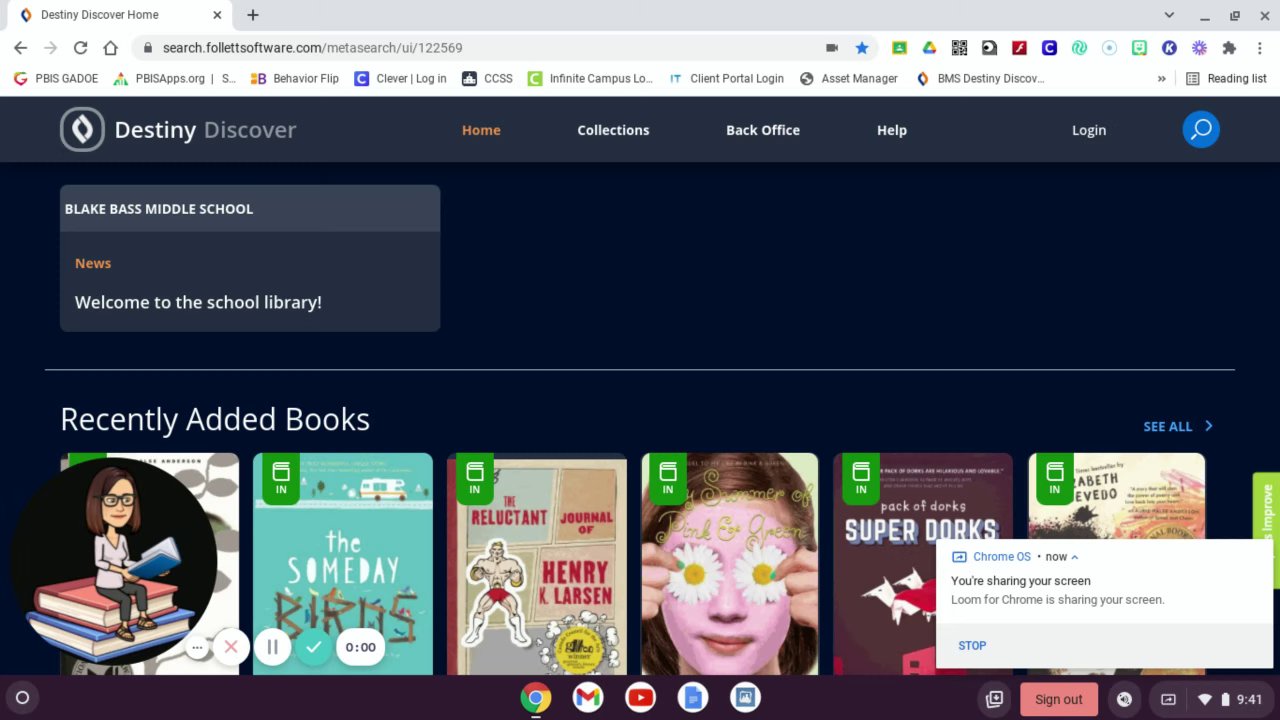Image resolution: width=1280 pixels, height=720 pixels.
Task: Click the Help us Improve side tab
Action: [x=1266, y=530]
